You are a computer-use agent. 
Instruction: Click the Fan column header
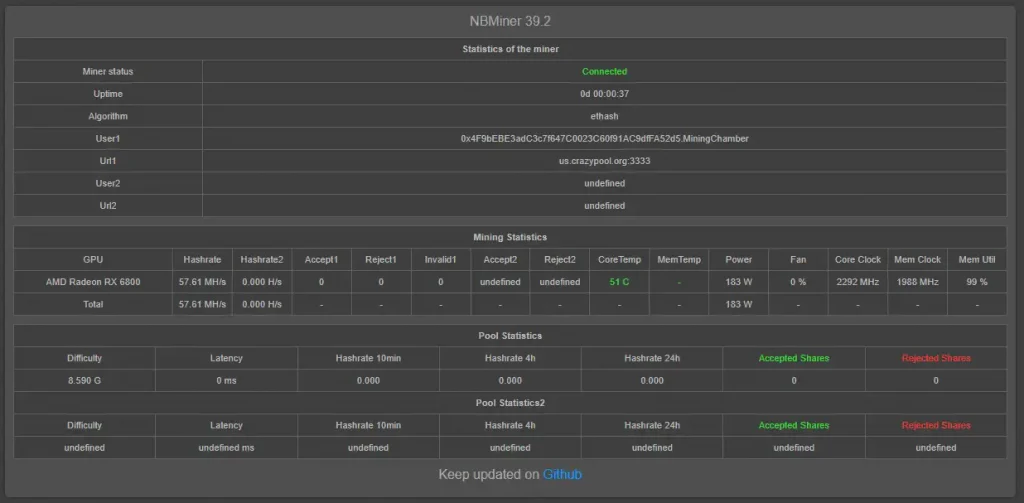tap(798, 260)
